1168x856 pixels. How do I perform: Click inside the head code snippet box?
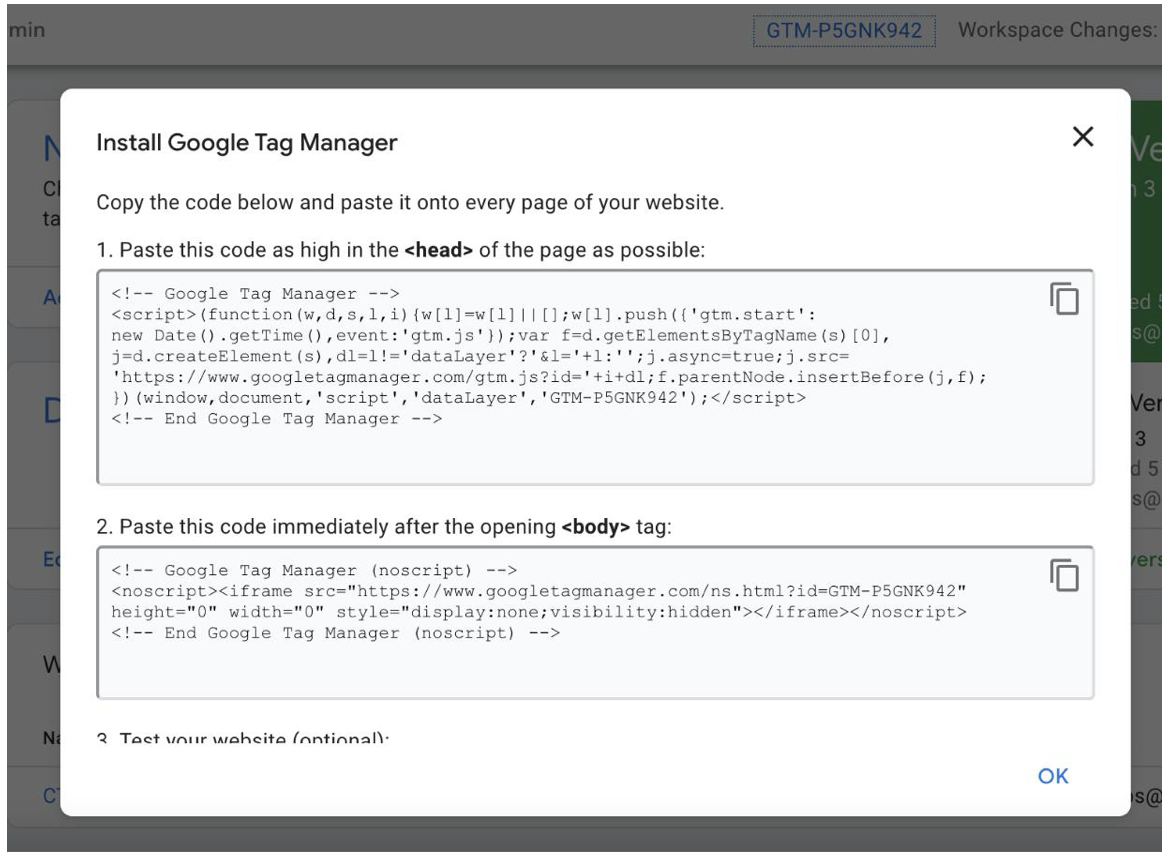coord(595,378)
